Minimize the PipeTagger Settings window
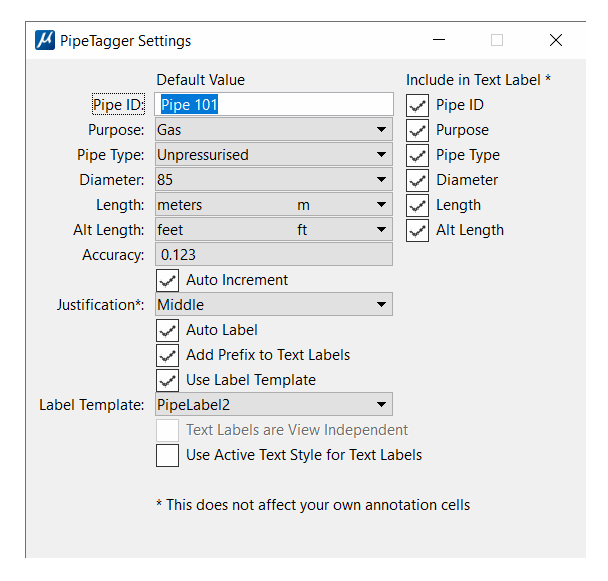Viewport: 608px width, 581px height. click(439, 40)
